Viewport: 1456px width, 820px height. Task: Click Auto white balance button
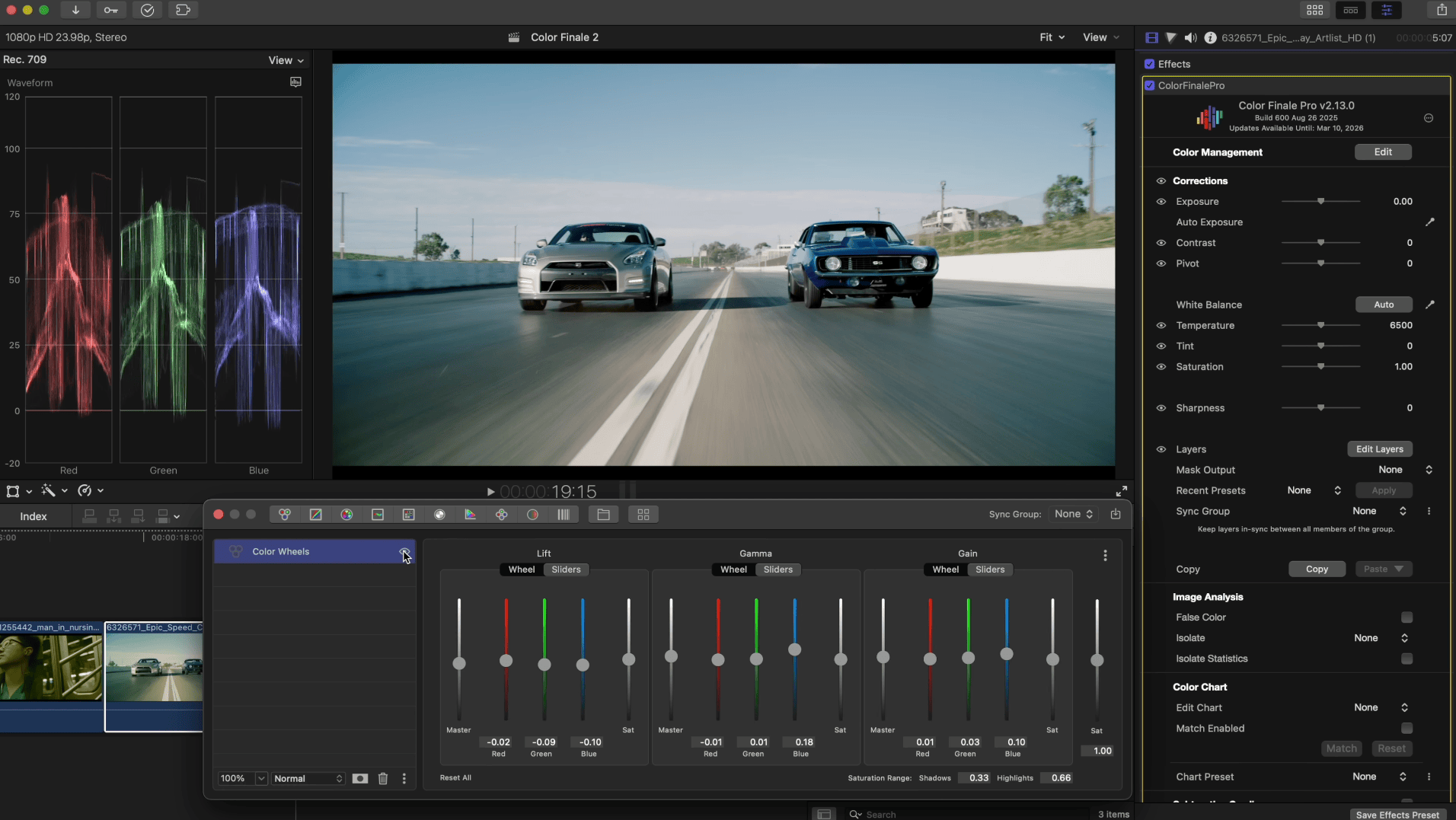(1384, 305)
